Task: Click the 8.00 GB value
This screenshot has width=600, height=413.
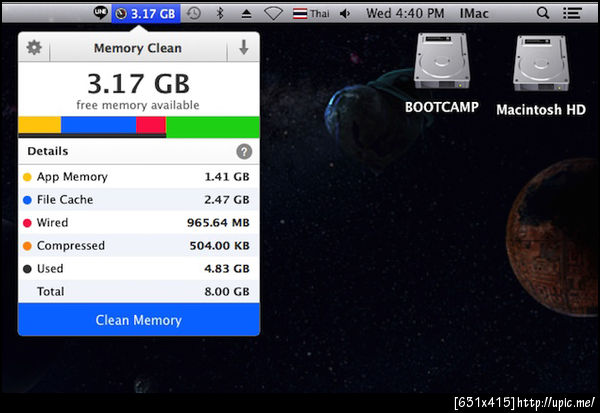Action: pos(227,292)
